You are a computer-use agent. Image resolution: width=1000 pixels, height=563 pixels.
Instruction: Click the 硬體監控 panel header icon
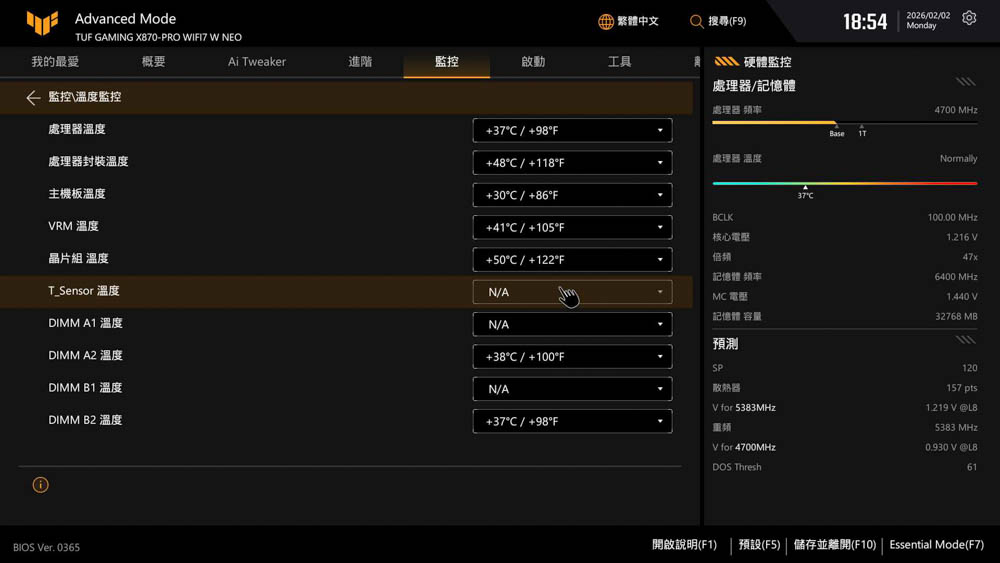727,62
